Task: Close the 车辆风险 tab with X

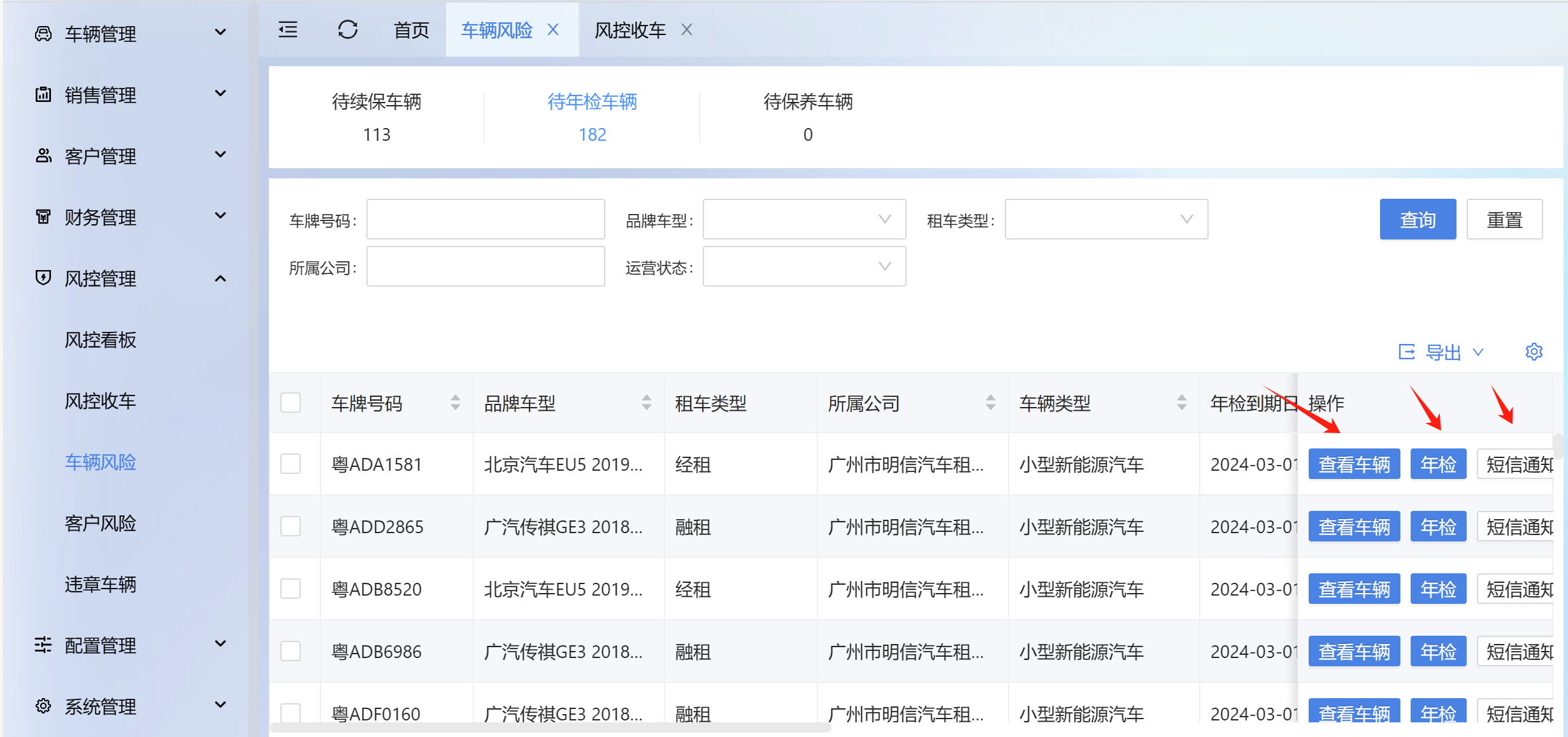Action: point(553,30)
